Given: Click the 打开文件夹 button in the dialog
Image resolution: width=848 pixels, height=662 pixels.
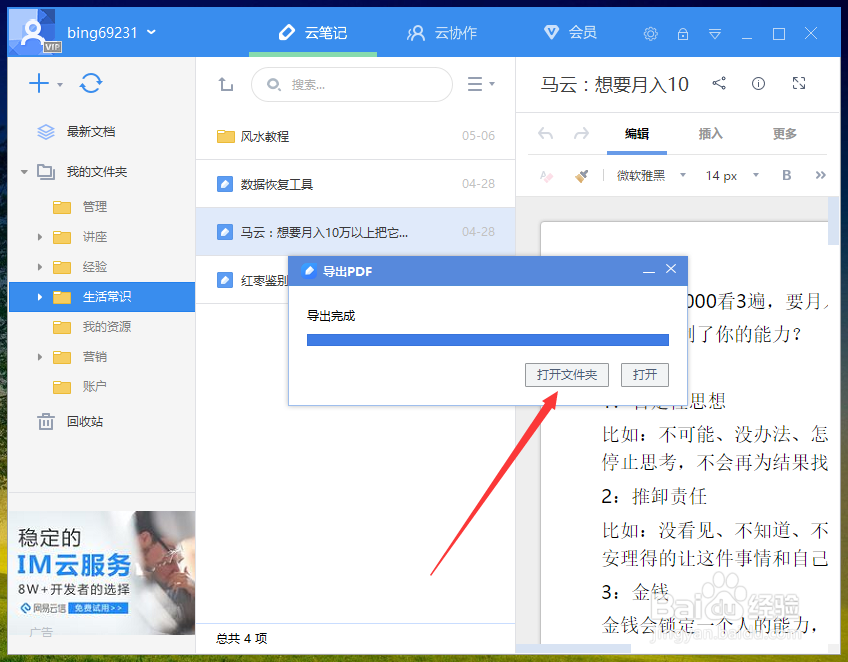Looking at the screenshot, I should [x=566, y=375].
